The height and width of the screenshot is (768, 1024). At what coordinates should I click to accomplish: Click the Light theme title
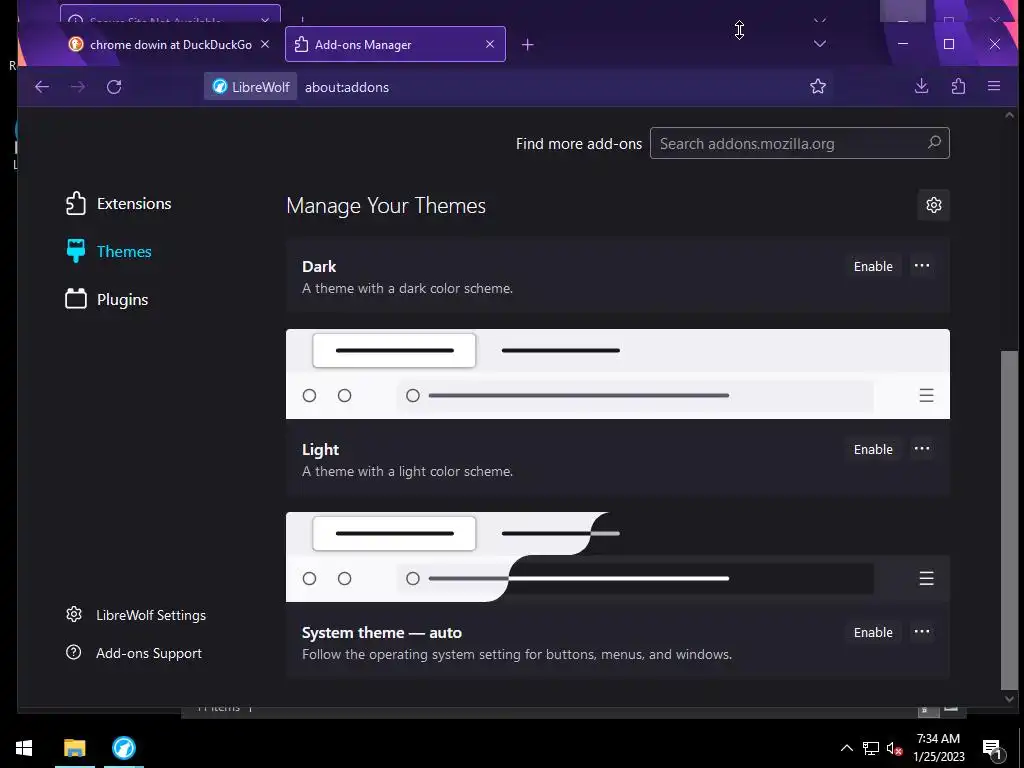tap(321, 449)
